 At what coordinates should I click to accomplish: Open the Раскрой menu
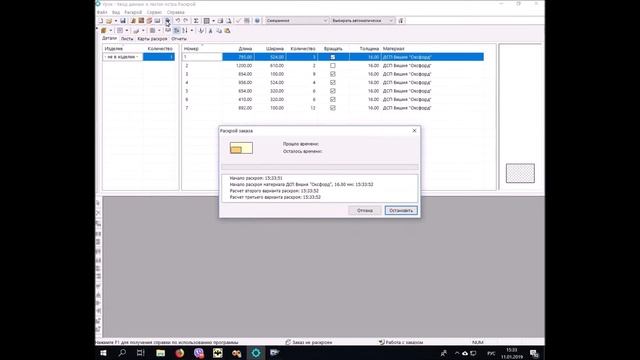click(133, 12)
